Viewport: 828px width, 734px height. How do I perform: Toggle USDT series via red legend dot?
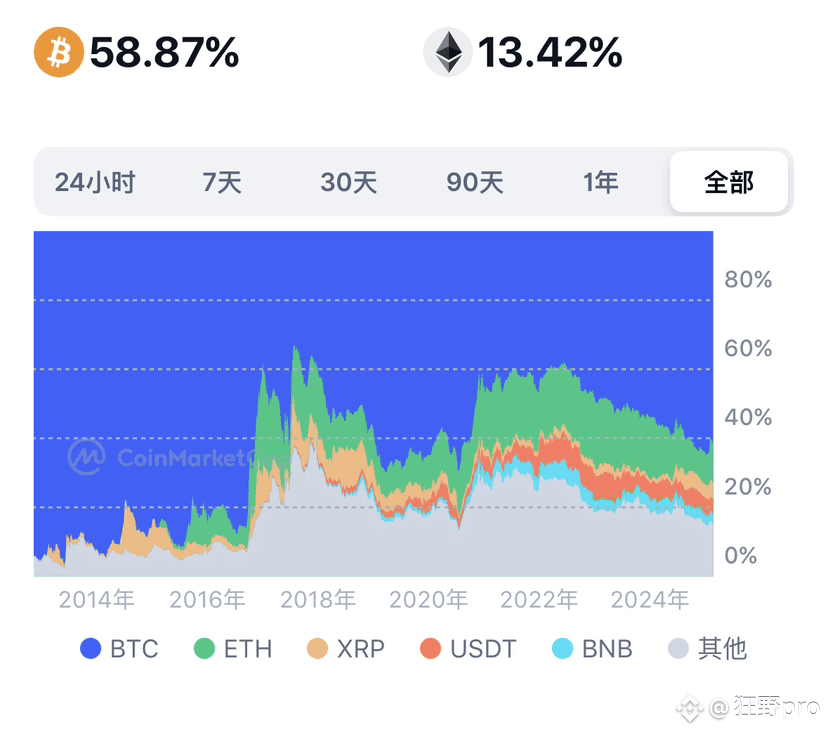(x=430, y=648)
